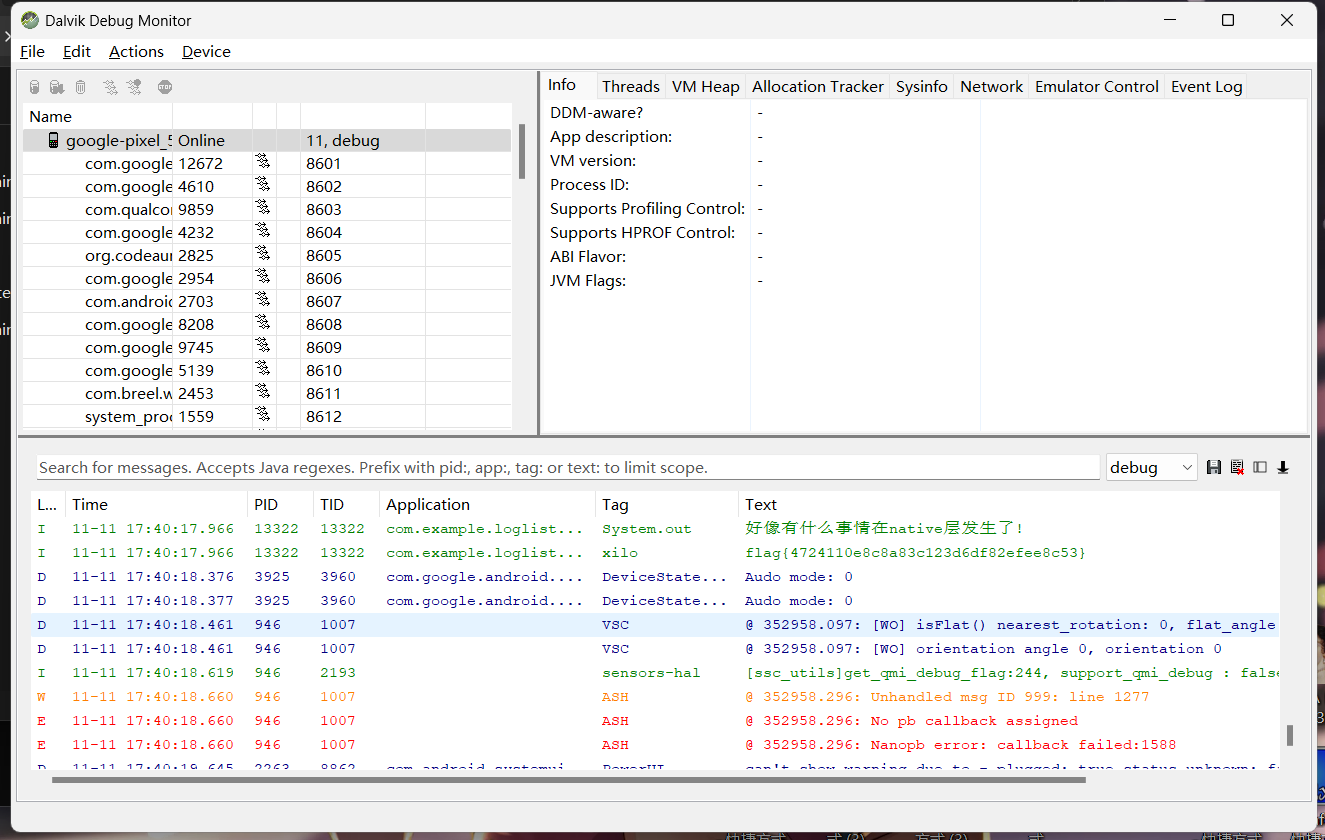1325x840 pixels.
Task: Click the debug bug icon for PID 4610
Action: pos(263,186)
